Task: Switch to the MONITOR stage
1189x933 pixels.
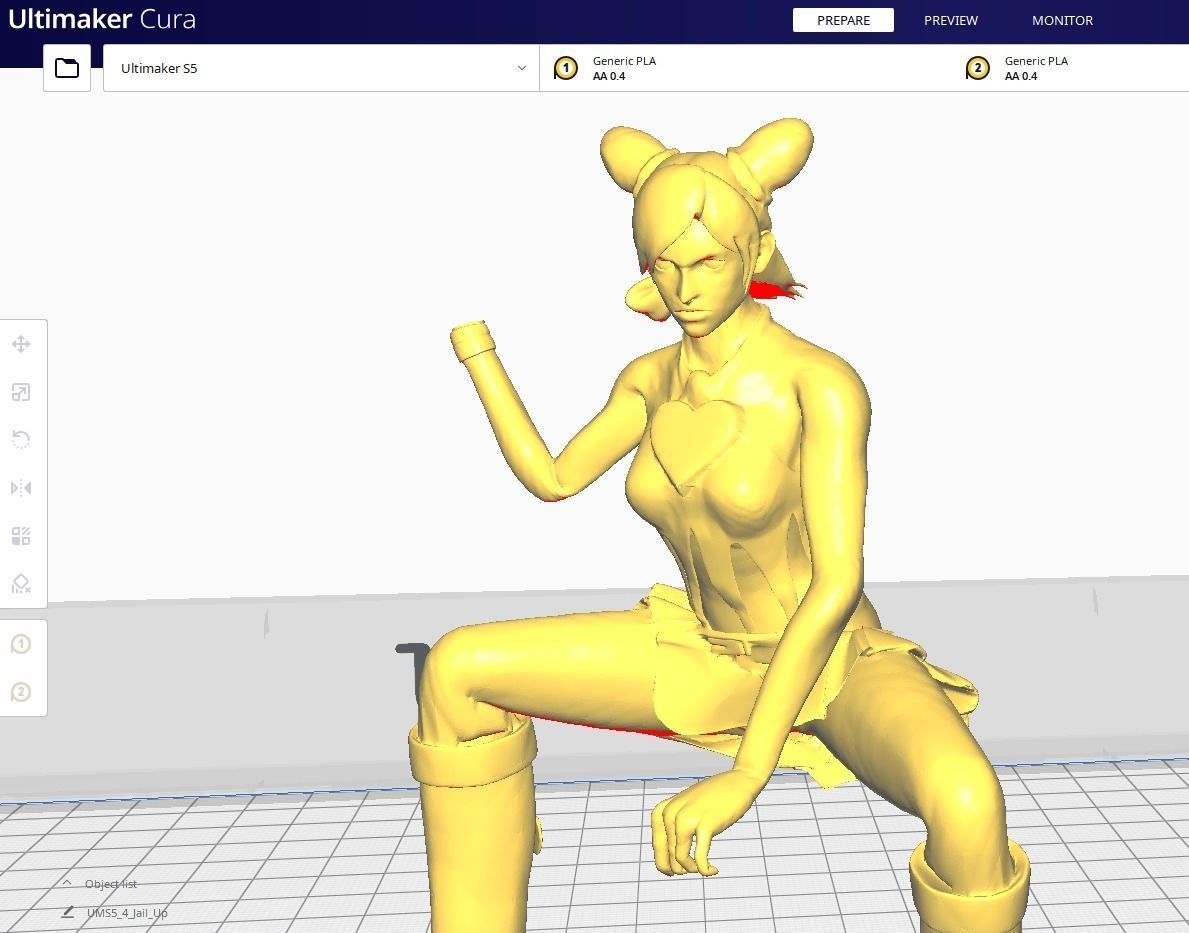Action: click(x=1062, y=20)
